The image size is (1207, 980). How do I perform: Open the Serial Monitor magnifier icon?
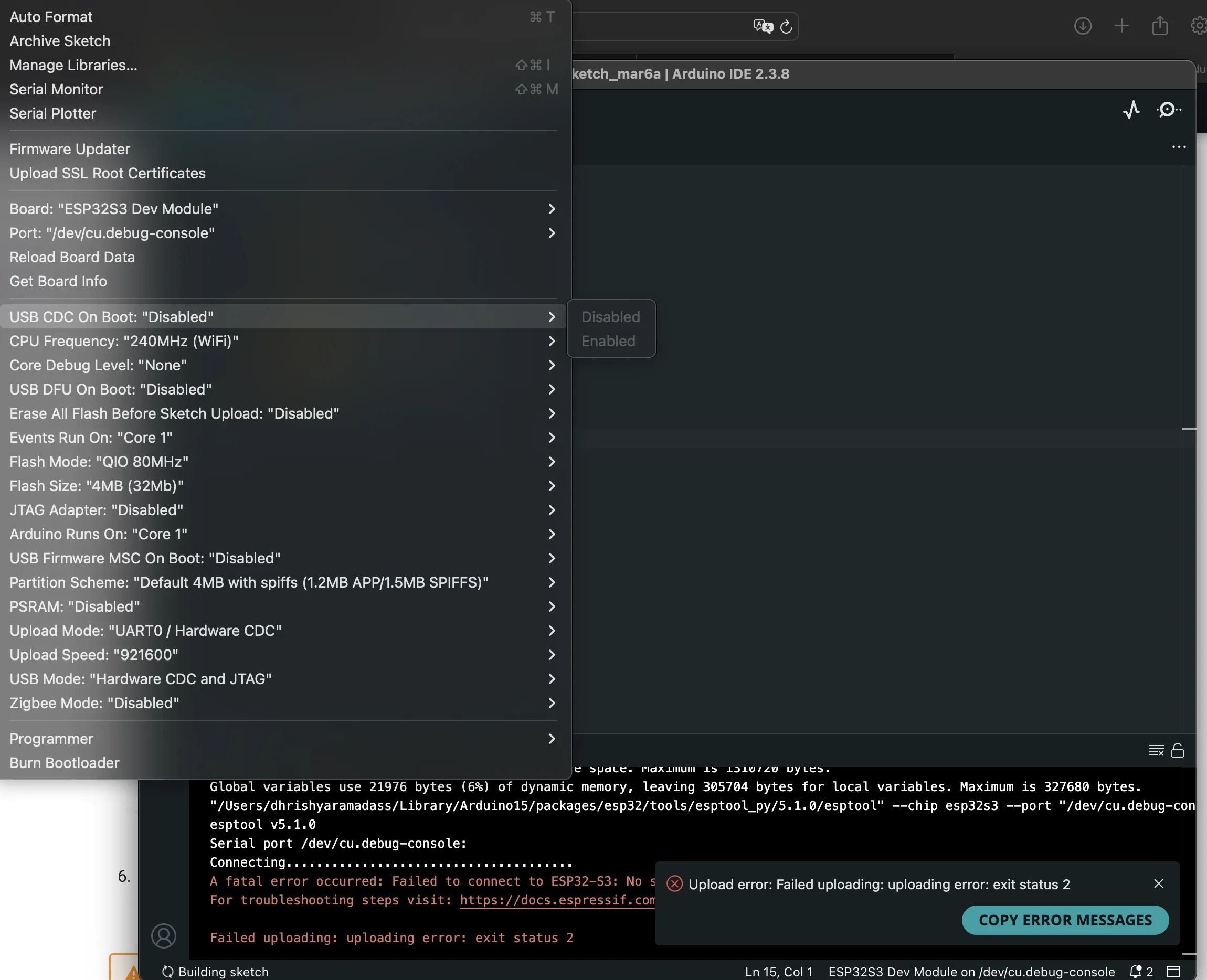(x=1167, y=110)
